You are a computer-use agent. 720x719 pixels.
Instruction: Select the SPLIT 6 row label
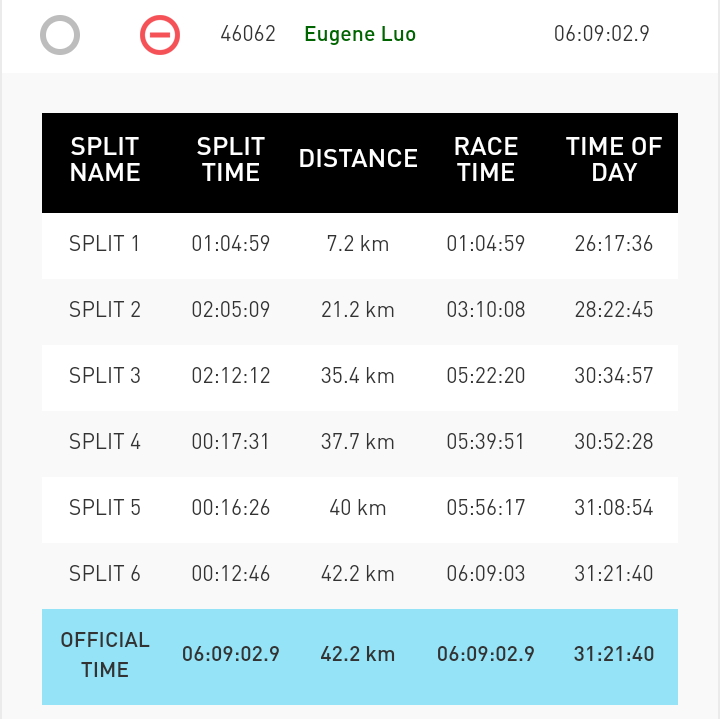[x=105, y=573]
